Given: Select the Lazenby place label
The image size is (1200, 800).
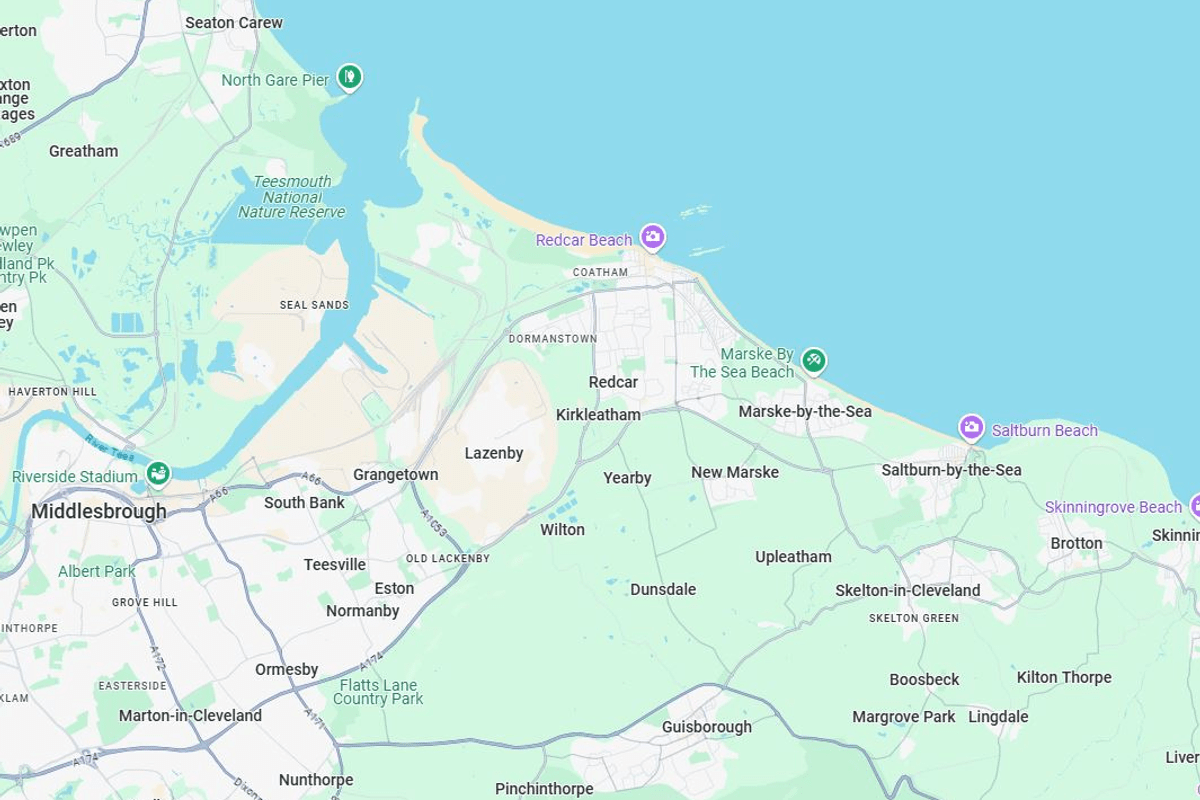Looking at the screenshot, I should [x=494, y=453].
